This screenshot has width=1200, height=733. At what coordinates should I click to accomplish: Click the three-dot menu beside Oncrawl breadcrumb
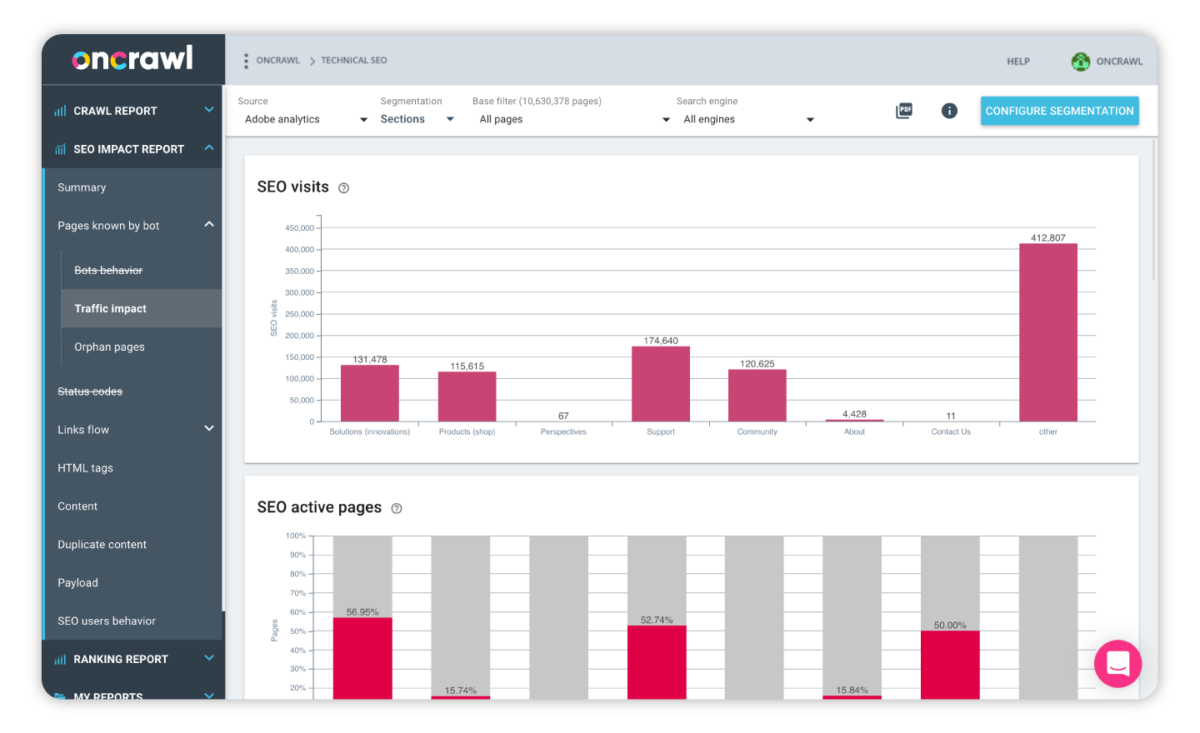point(246,61)
